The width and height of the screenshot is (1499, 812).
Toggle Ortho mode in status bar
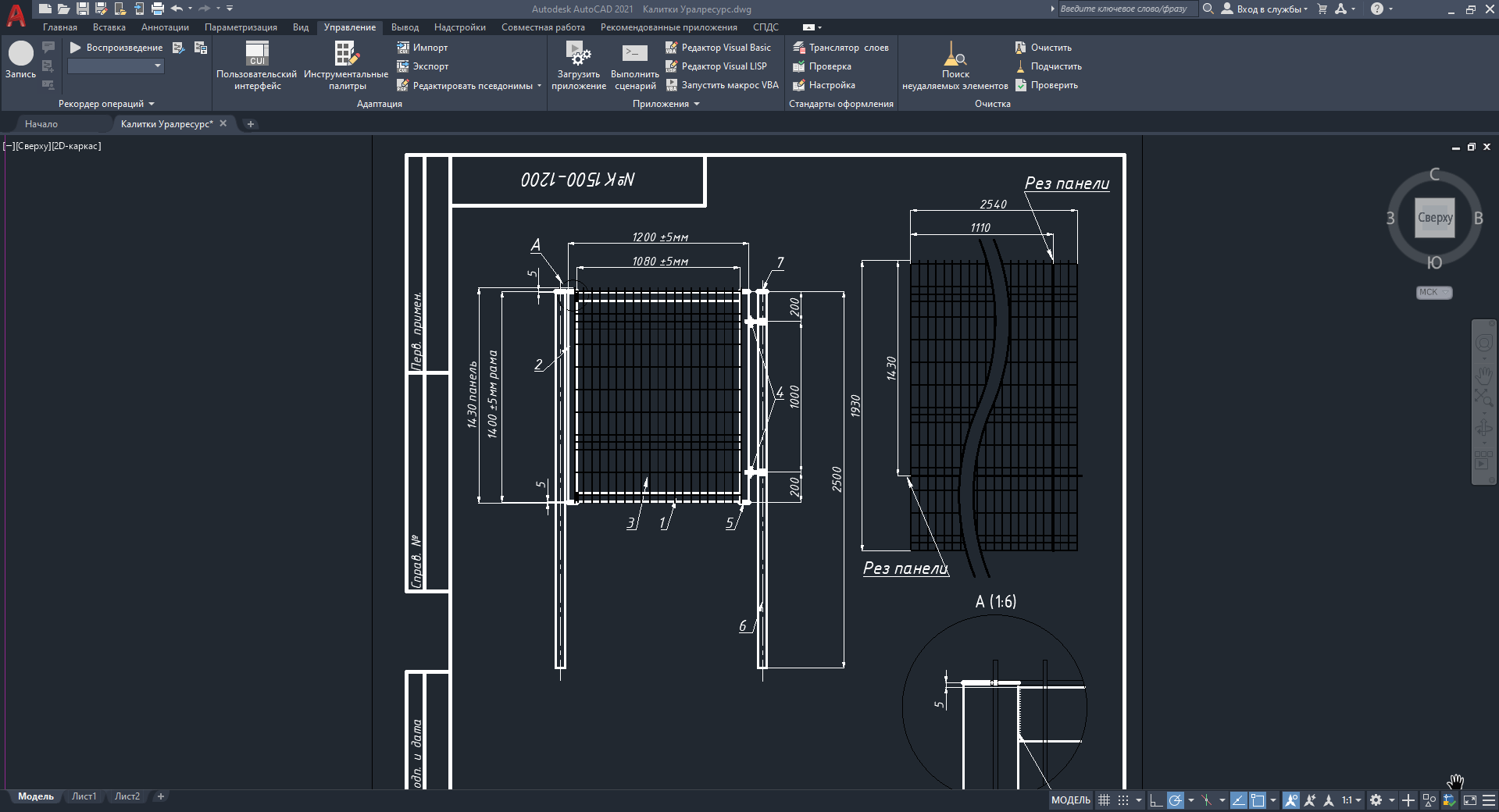[x=1156, y=800]
